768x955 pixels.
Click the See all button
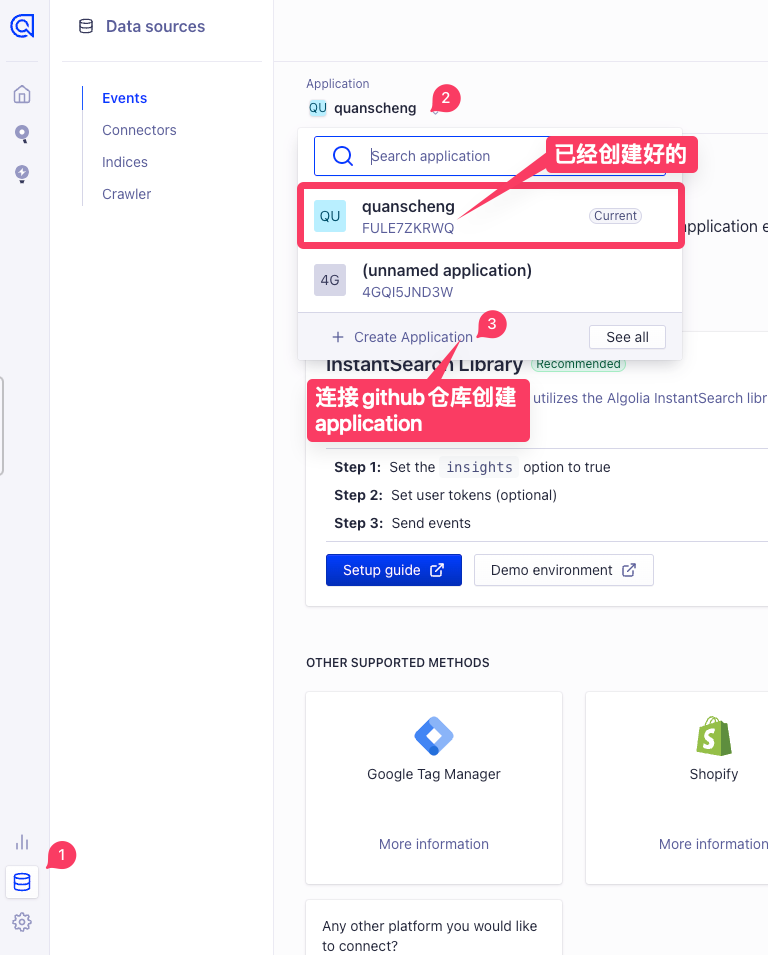pyautogui.click(x=627, y=337)
